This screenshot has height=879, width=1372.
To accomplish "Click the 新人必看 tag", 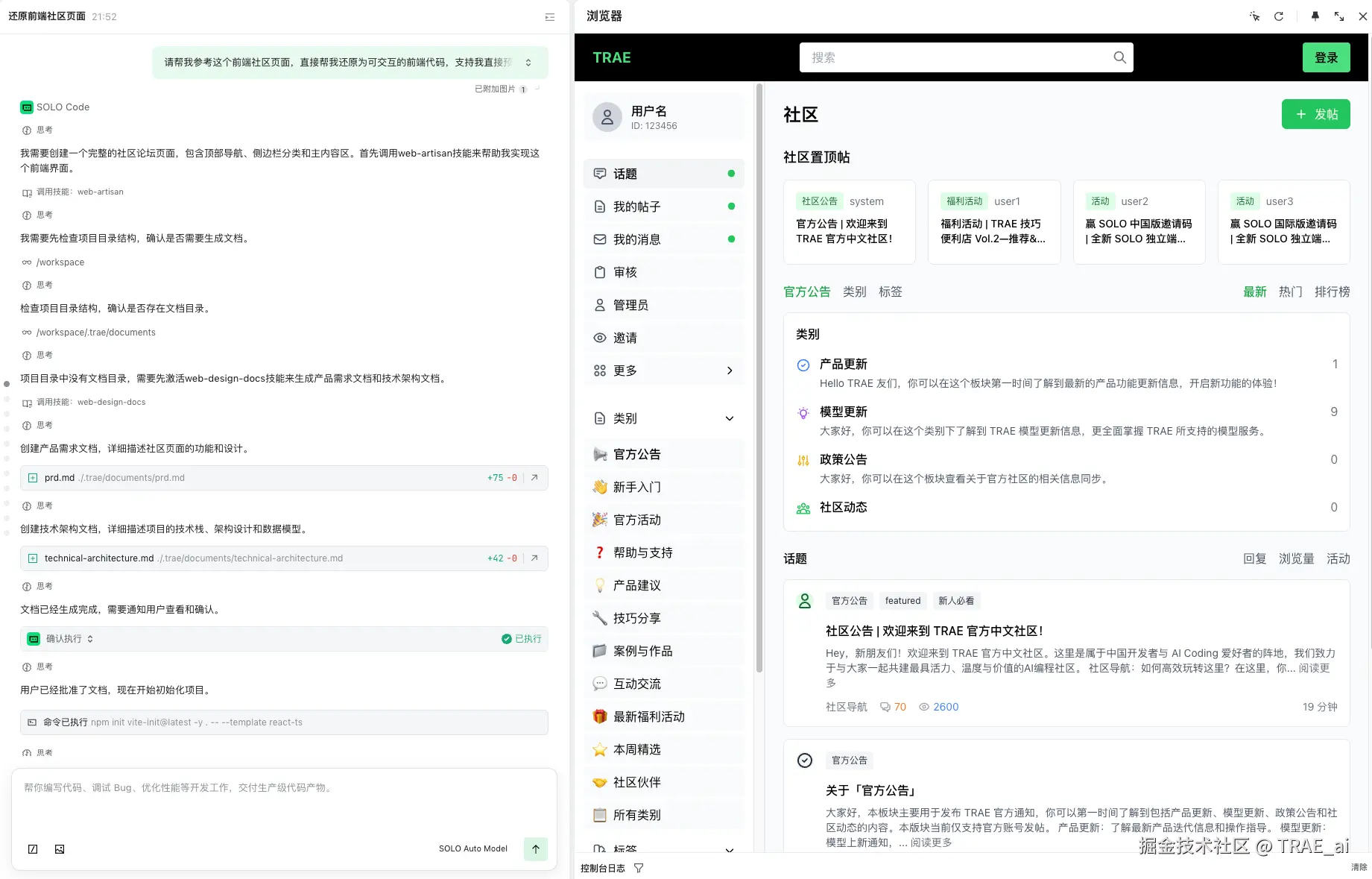I will (956, 601).
